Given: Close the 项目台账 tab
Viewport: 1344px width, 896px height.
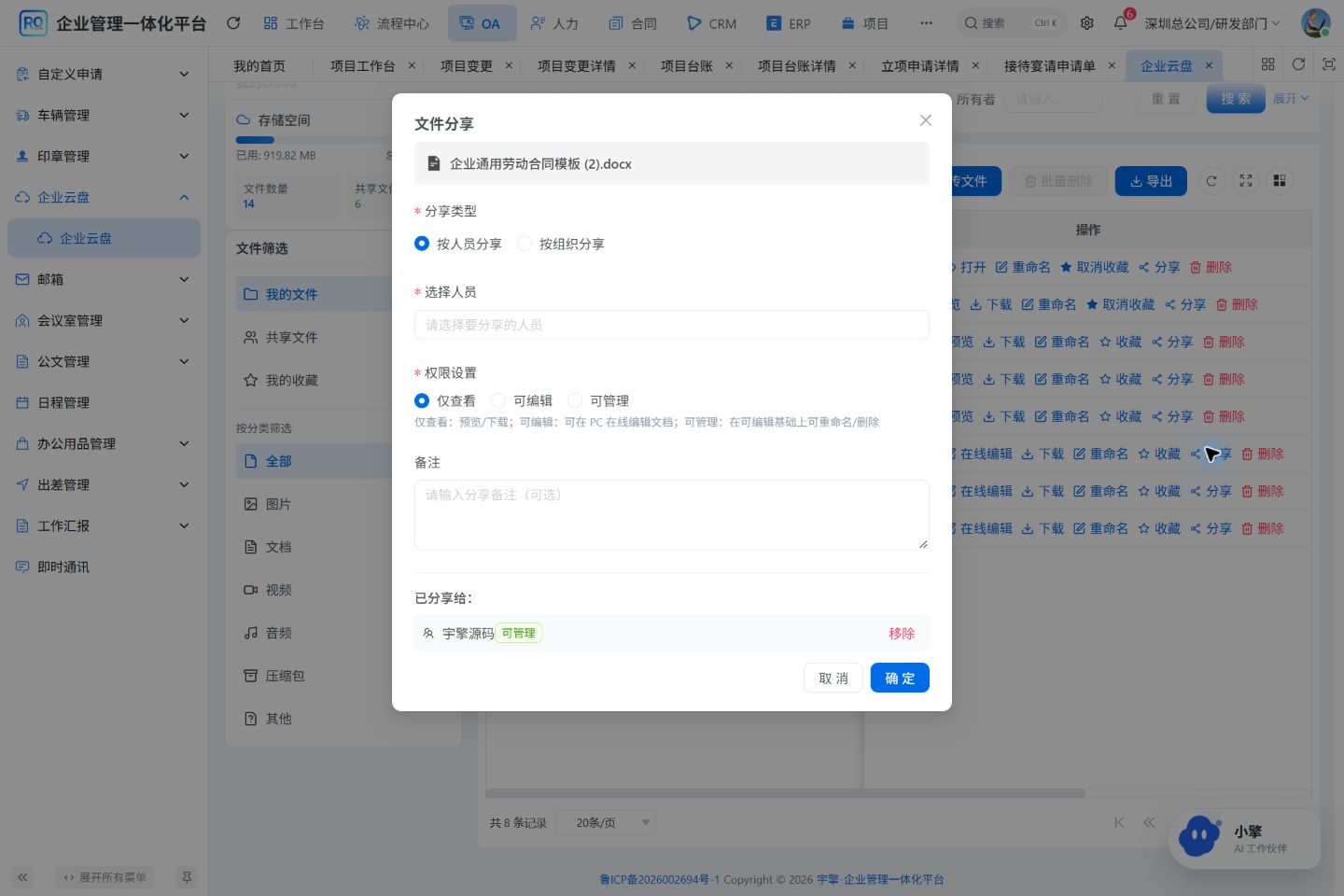Looking at the screenshot, I should point(729,65).
